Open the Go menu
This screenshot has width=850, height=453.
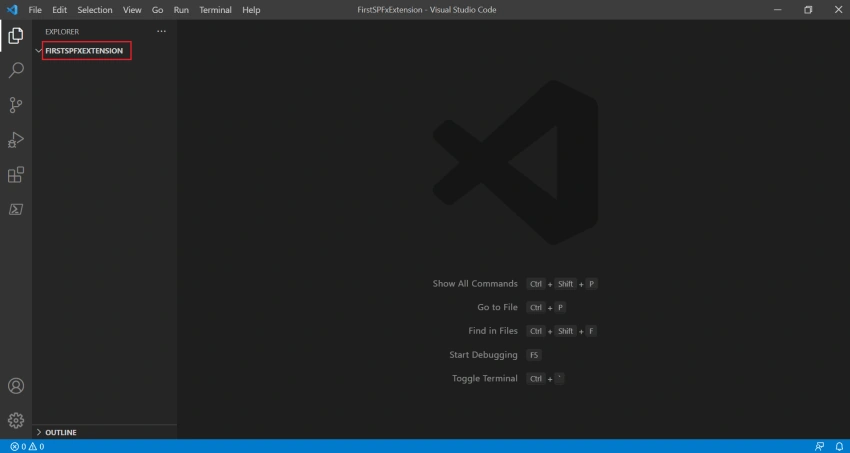tap(157, 10)
